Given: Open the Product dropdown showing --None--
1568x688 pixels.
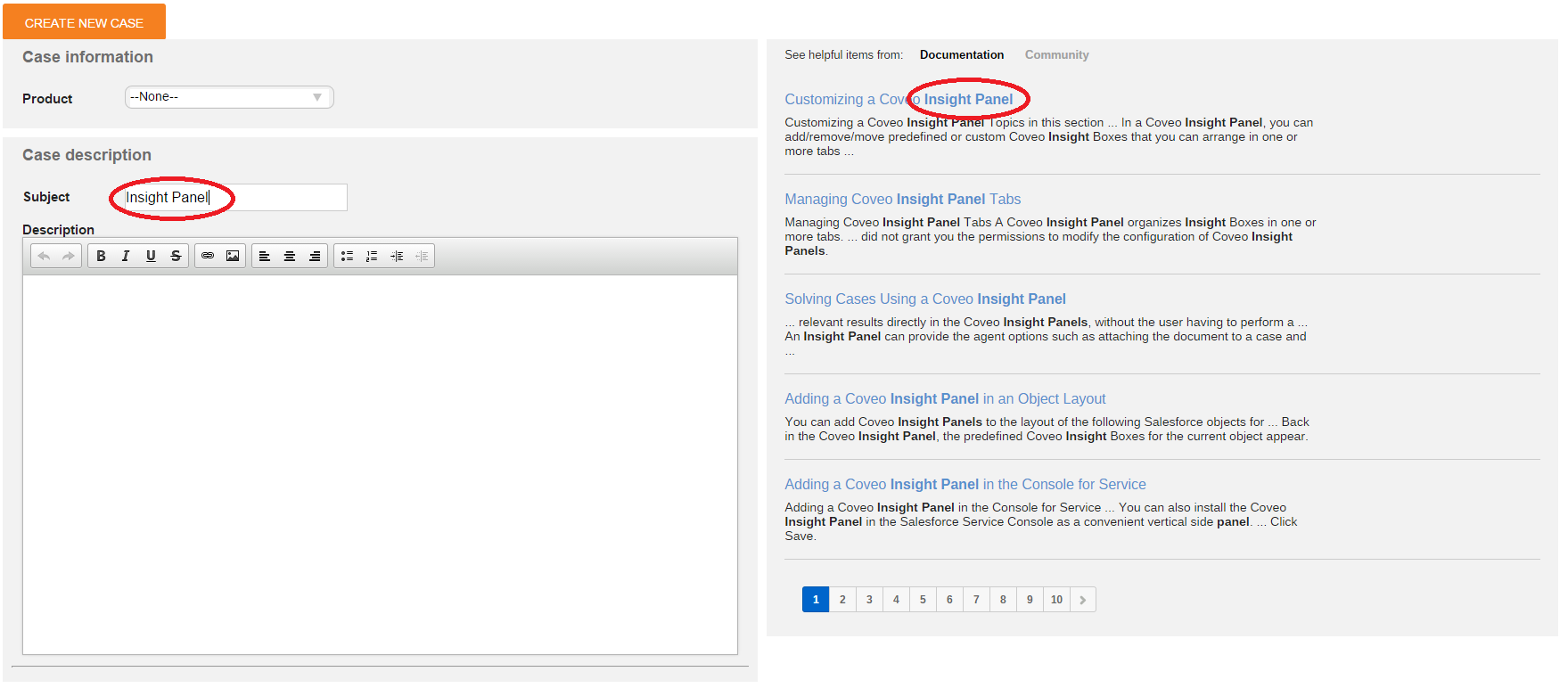Looking at the screenshot, I should [x=229, y=97].
